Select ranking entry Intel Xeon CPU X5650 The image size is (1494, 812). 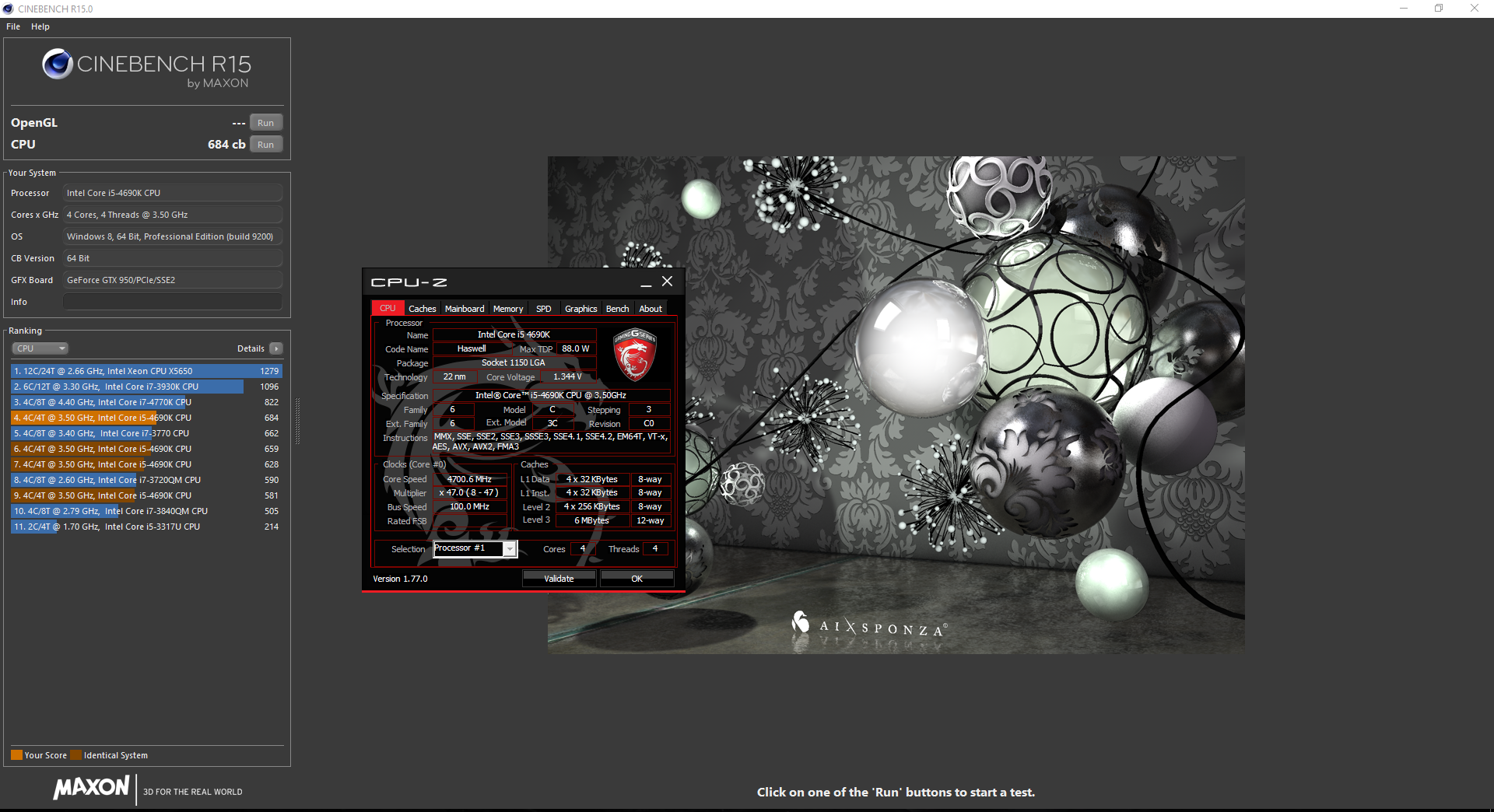[x=146, y=371]
